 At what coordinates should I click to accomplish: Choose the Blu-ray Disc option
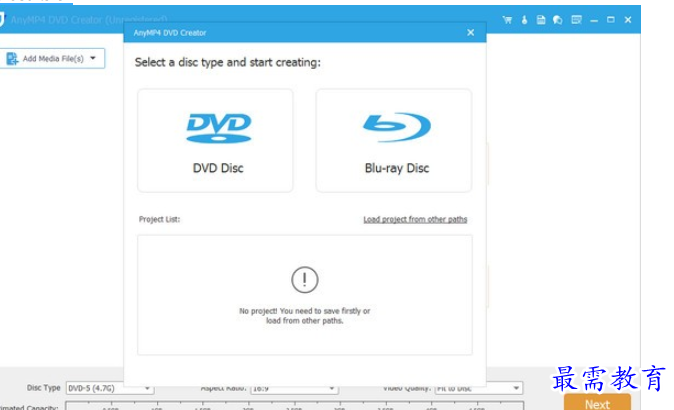pyautogui.click(x=394, y=141)
